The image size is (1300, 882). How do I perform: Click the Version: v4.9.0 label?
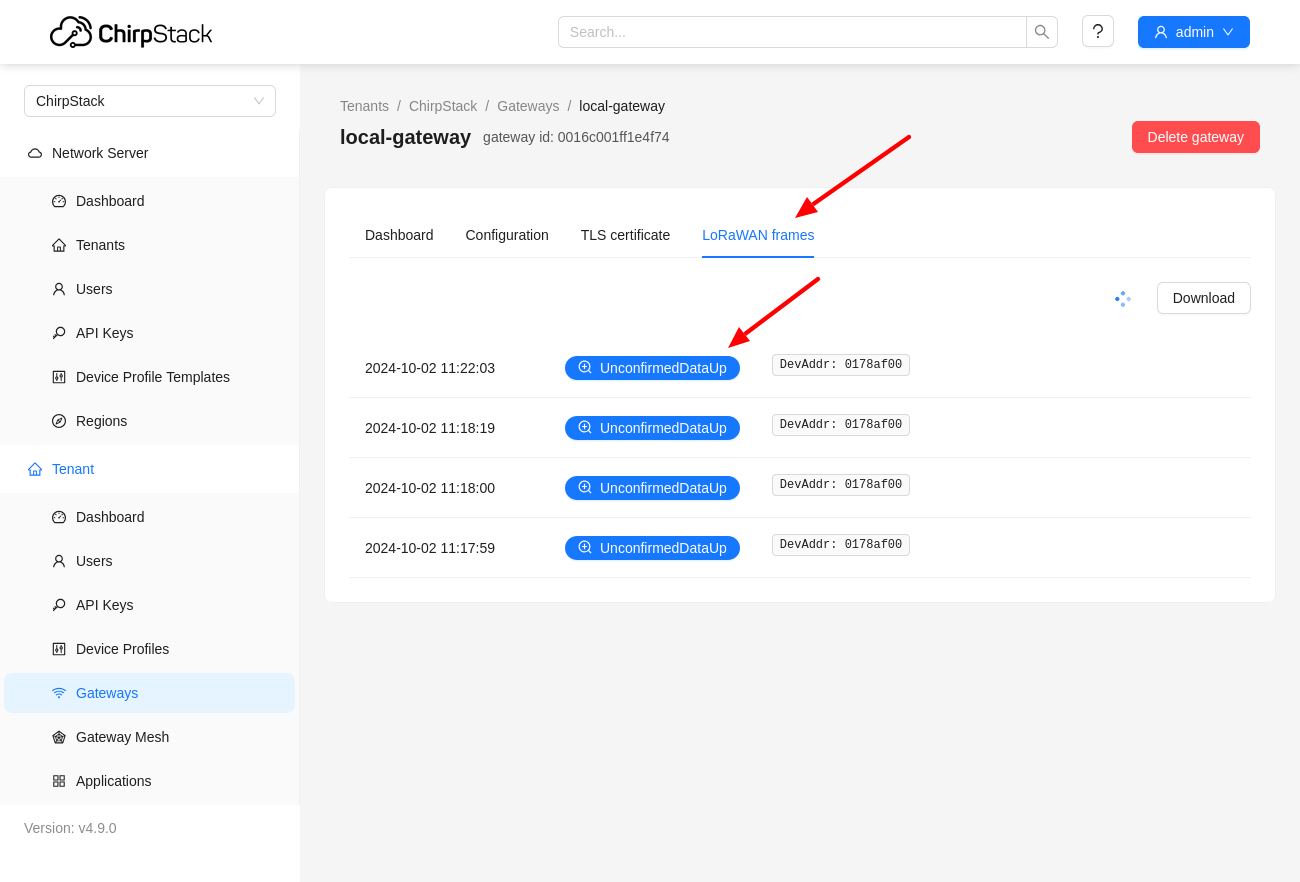coord(70,828)
